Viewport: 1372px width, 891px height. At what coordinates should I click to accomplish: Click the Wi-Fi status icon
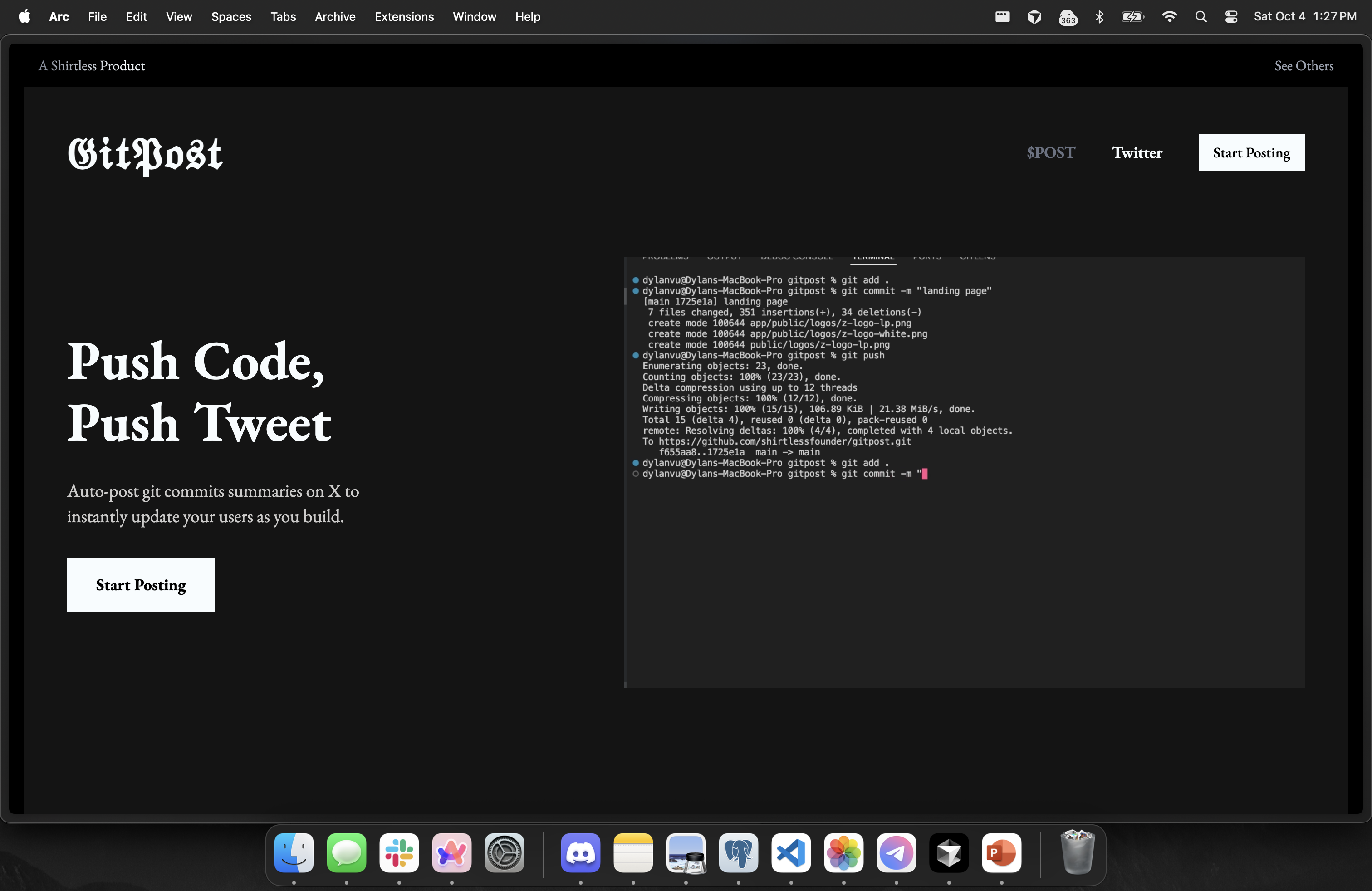tap(1169, 17)
